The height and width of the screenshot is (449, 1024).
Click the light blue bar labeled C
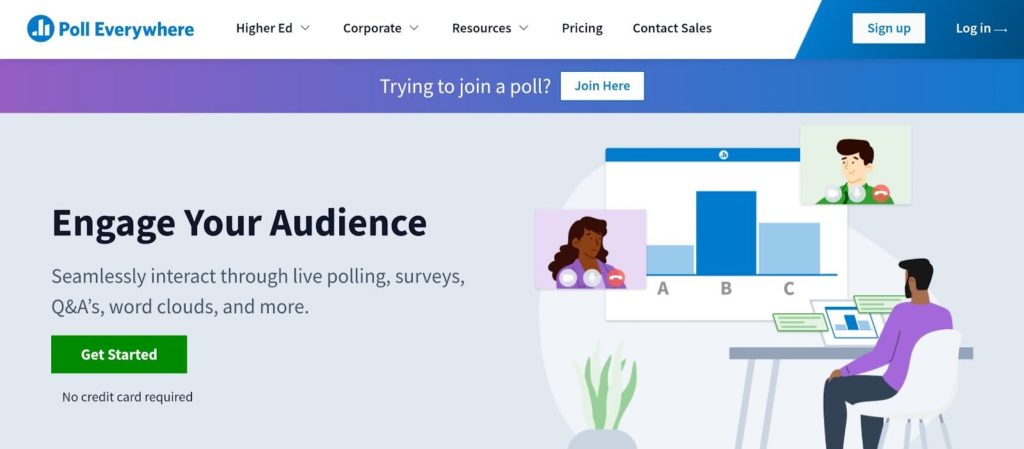coord(789,248)
